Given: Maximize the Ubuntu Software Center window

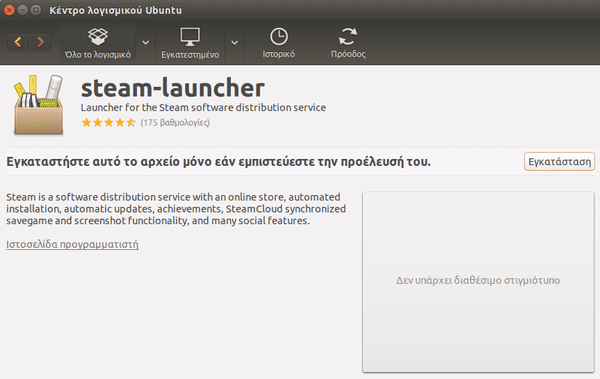Looking at the screenshot, I should coord(36,10).
